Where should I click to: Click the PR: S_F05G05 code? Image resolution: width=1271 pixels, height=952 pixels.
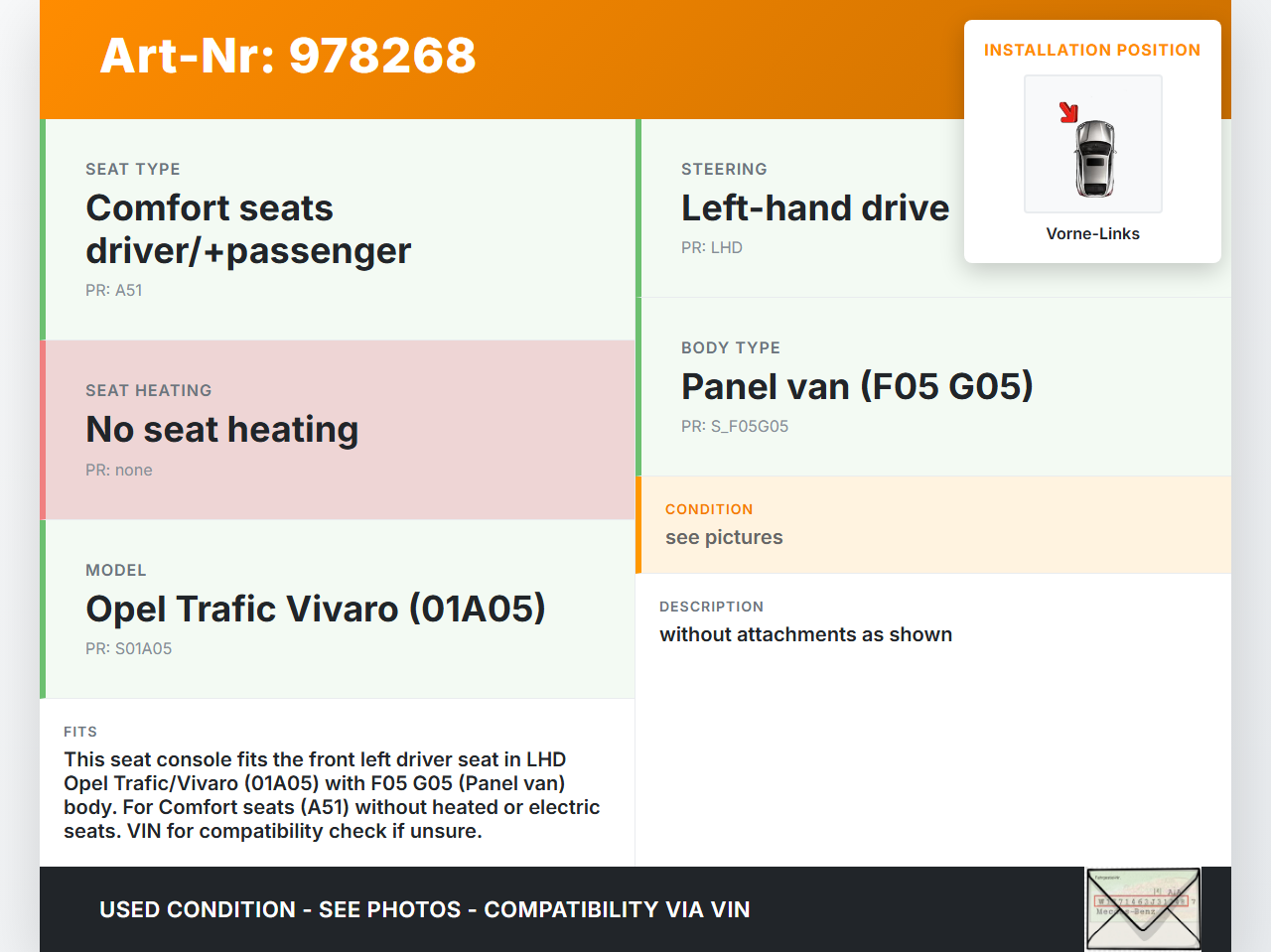pyautogui.click(x=734, y=427)
